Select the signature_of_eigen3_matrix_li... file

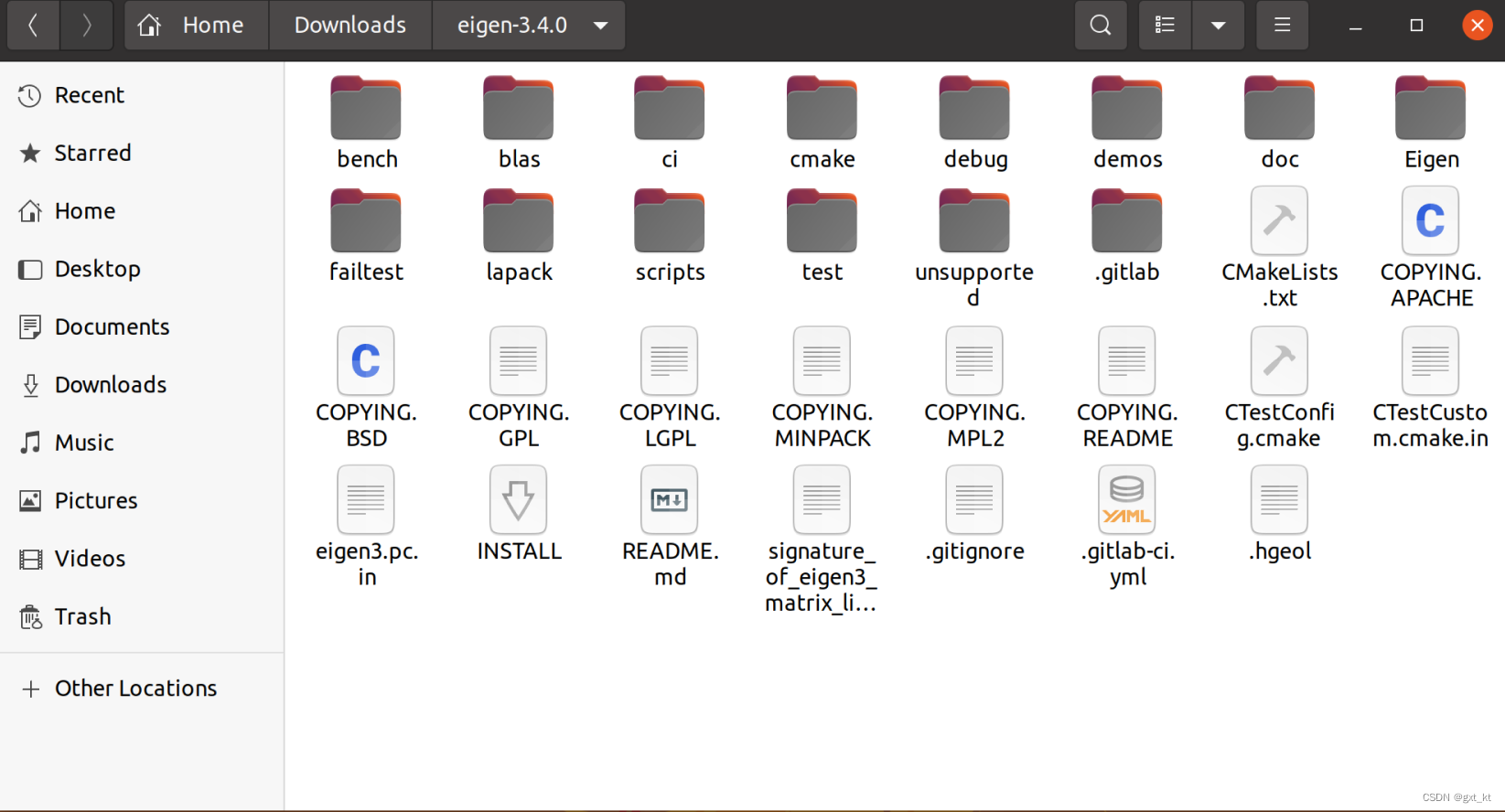(x=822, y=540)
